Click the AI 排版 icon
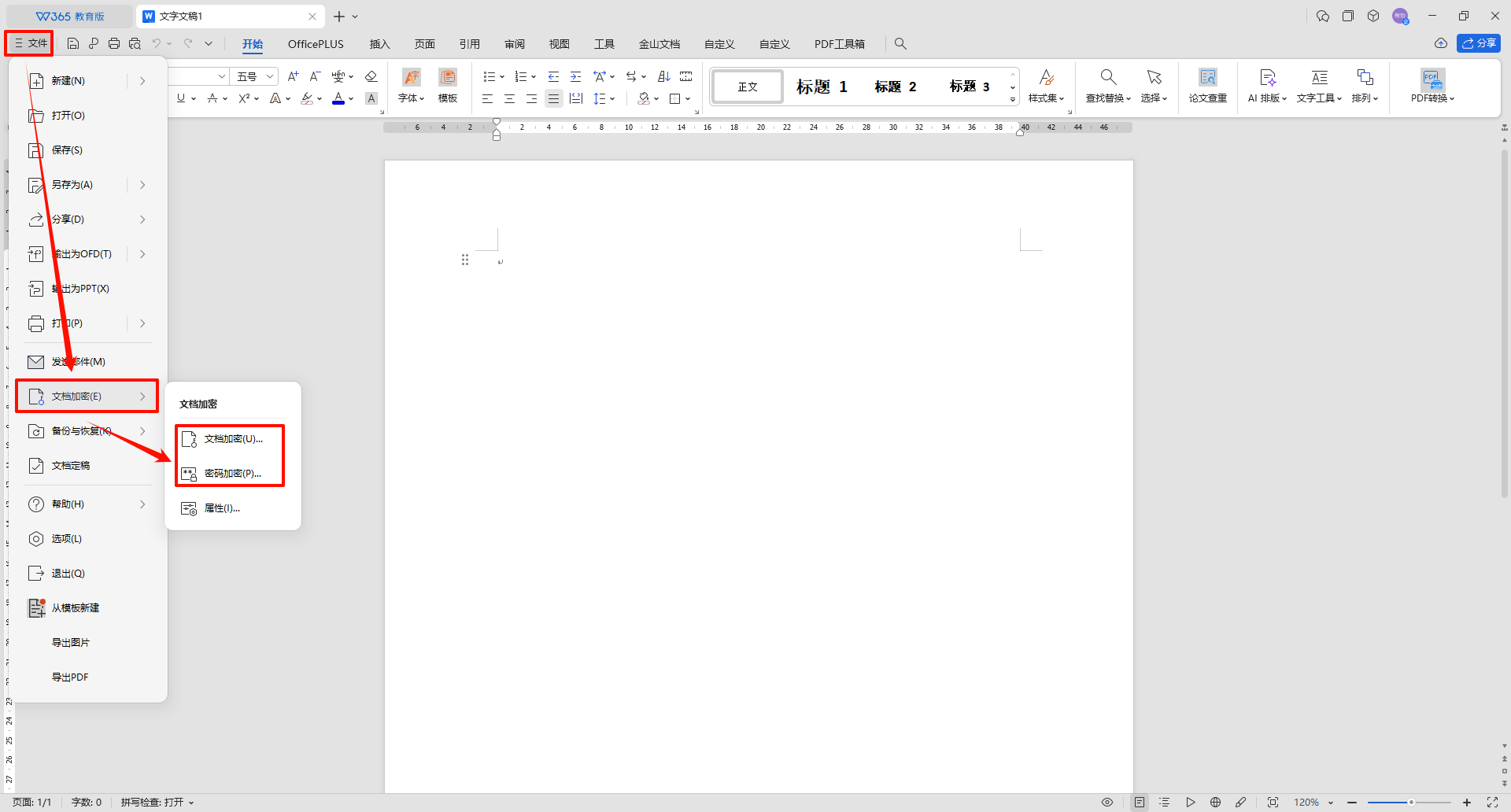This screenshot has height=812, width=1511. [1267, 77]
